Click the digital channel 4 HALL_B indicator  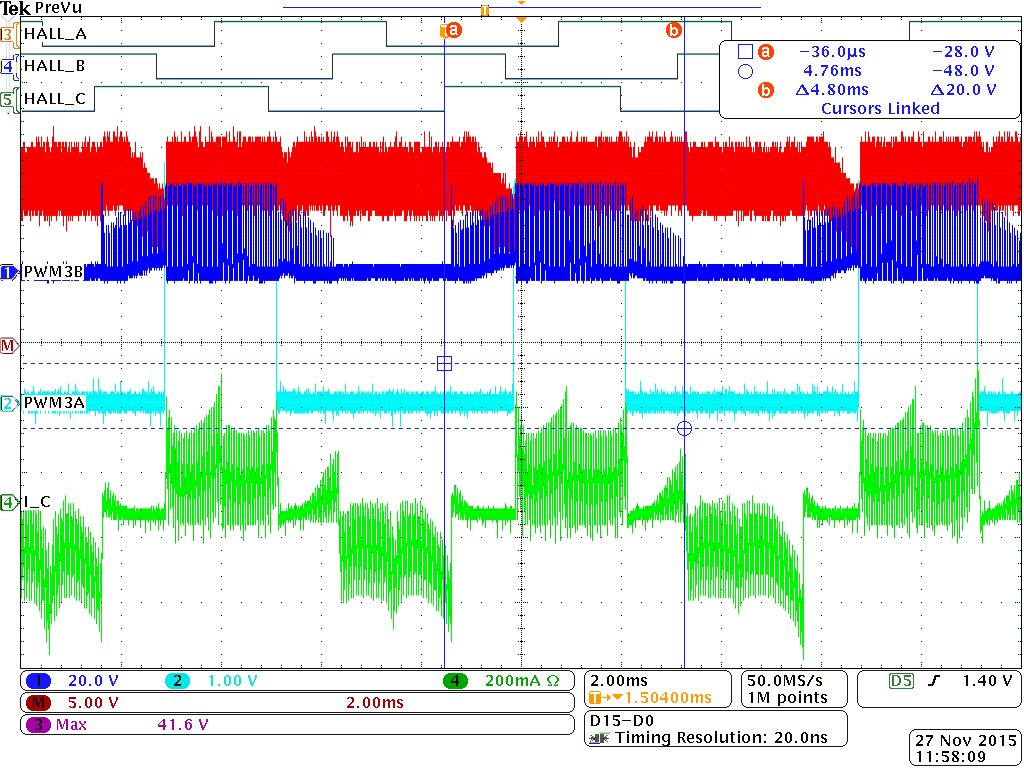[8, 67]
